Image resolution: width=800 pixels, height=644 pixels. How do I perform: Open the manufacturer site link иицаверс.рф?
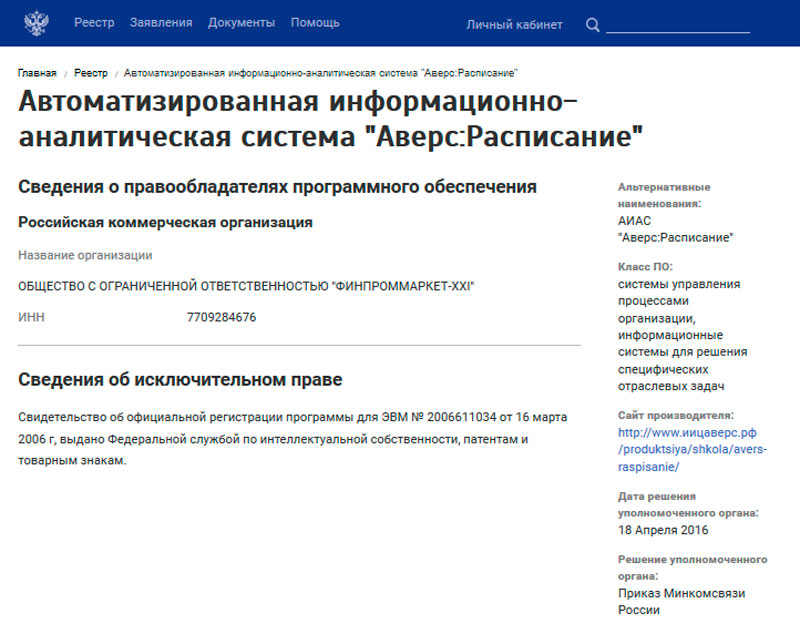coord(692,450)
